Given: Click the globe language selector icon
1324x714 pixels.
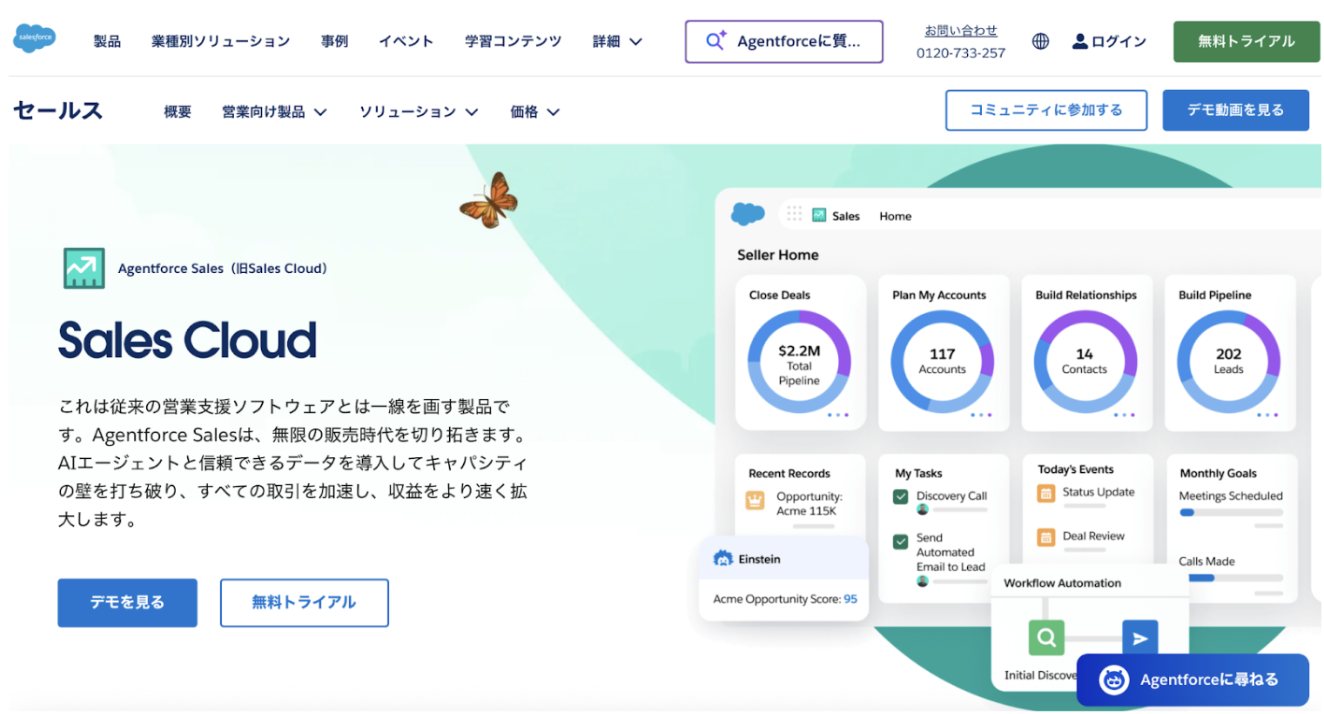Looking at the screenshot, I should pos(1040,41).
